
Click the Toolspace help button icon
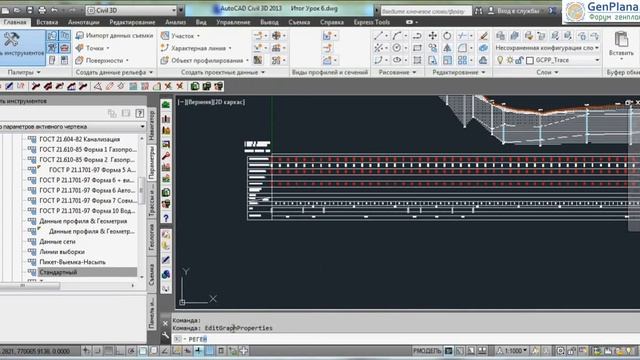point(140,113)
